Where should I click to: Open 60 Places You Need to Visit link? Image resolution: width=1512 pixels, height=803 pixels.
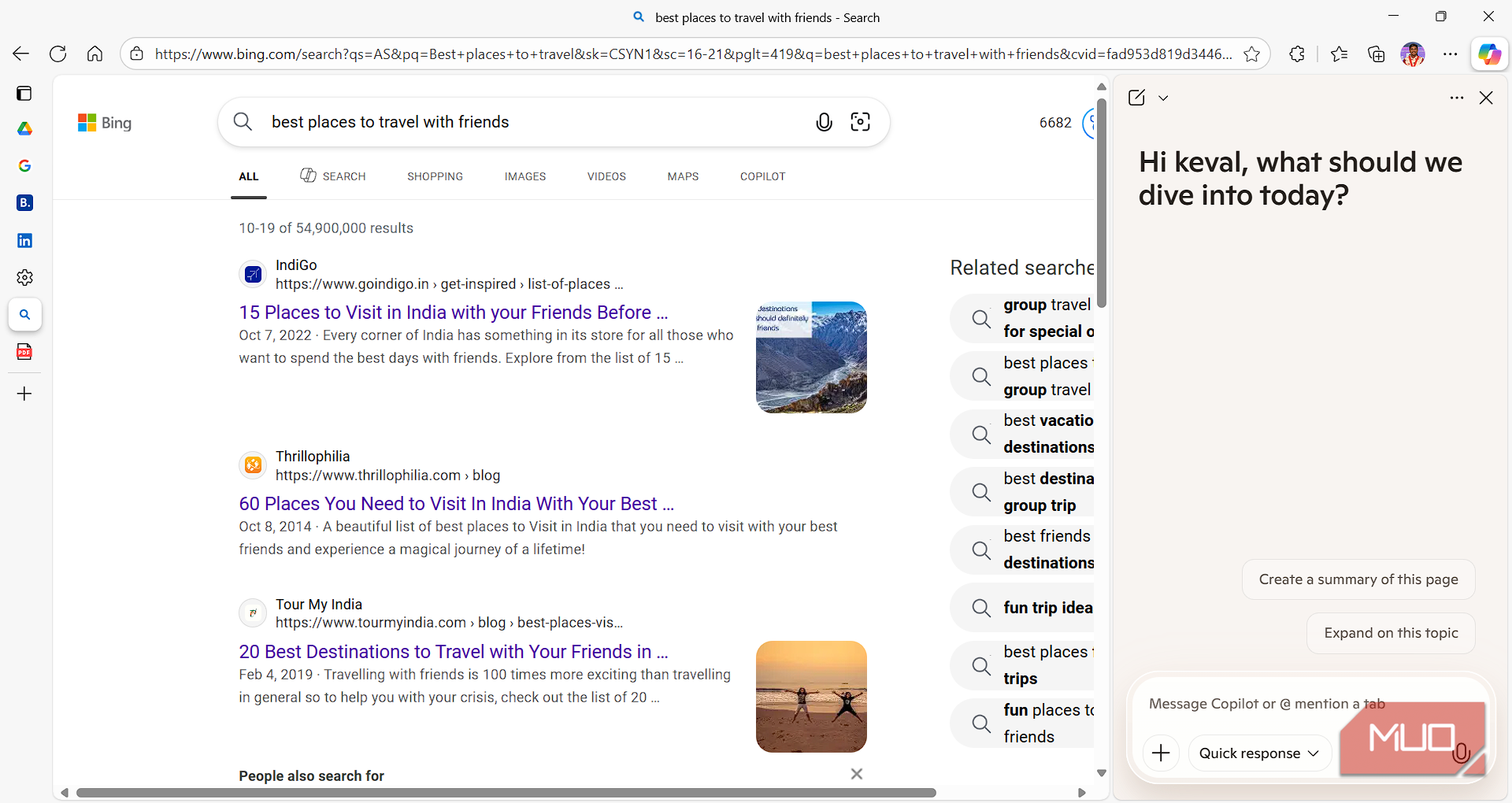point(457,504)
